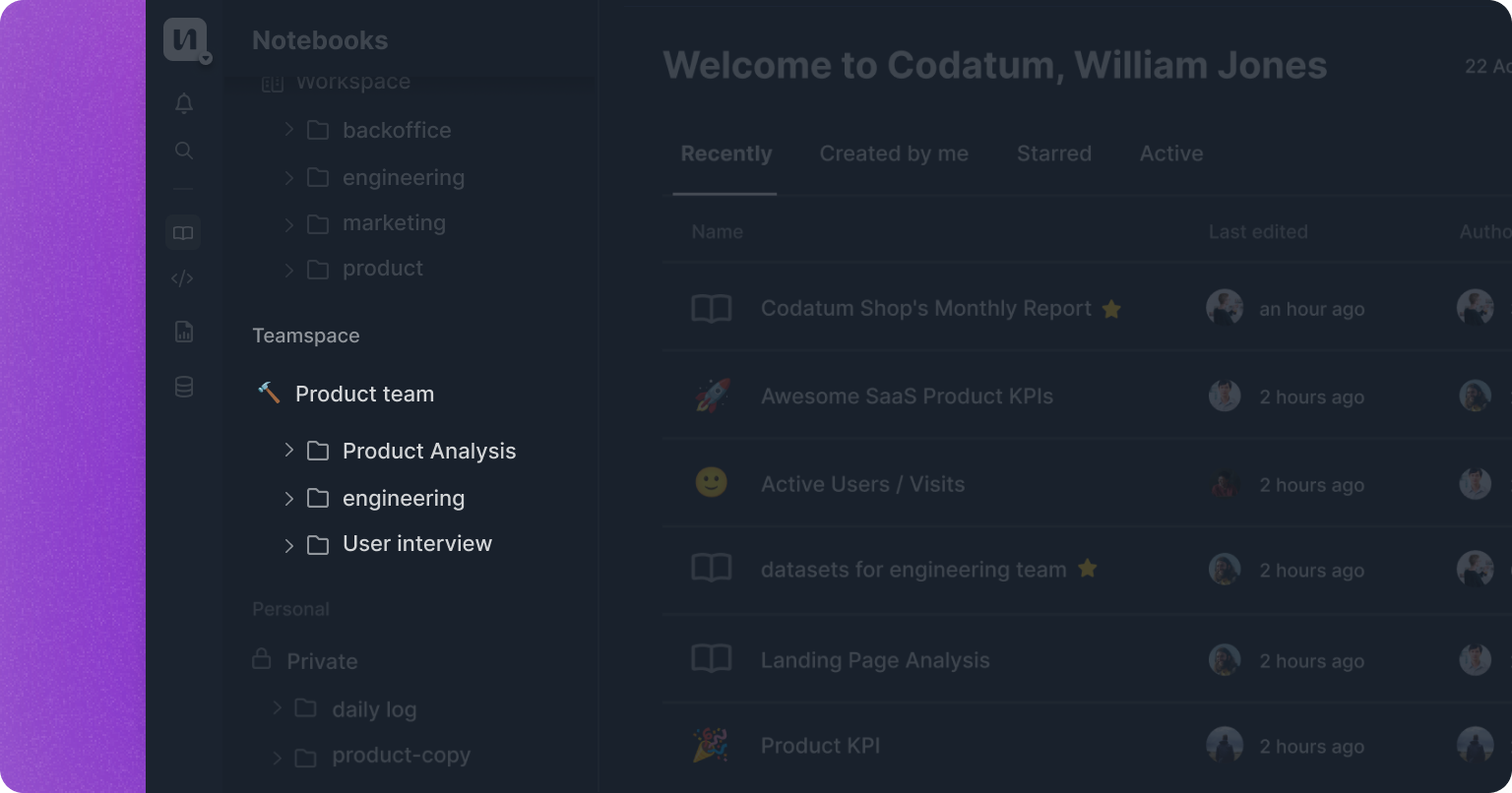This screenshot has width=1512, height=793.
Task: Open the Landing Page Analysis notebook
Action: (x=874, y=660)
